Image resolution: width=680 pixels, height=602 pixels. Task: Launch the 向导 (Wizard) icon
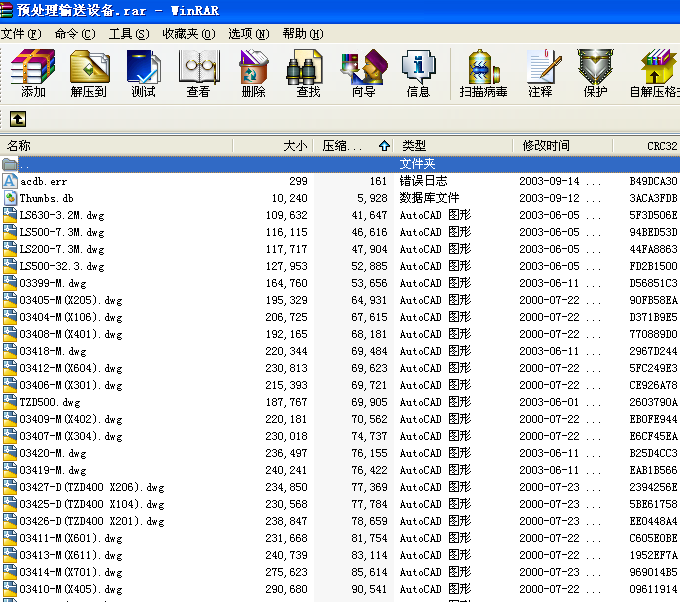pyautogui.click(x=363, y=67)
